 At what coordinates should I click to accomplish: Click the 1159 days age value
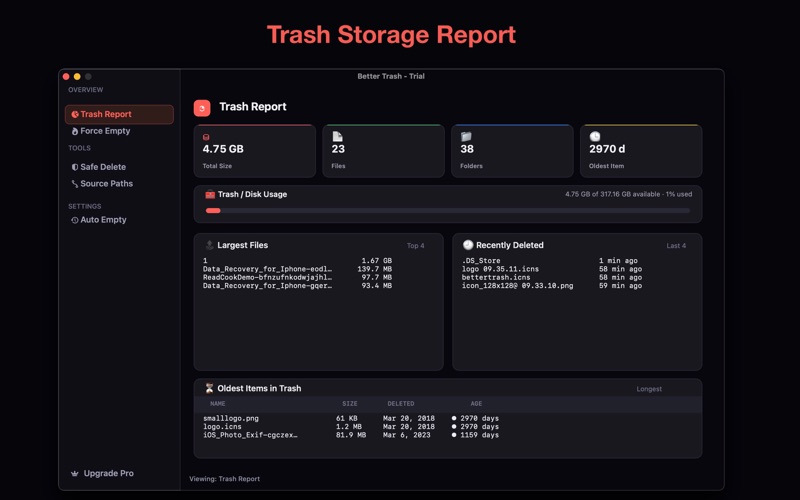(x=480, y=435)
